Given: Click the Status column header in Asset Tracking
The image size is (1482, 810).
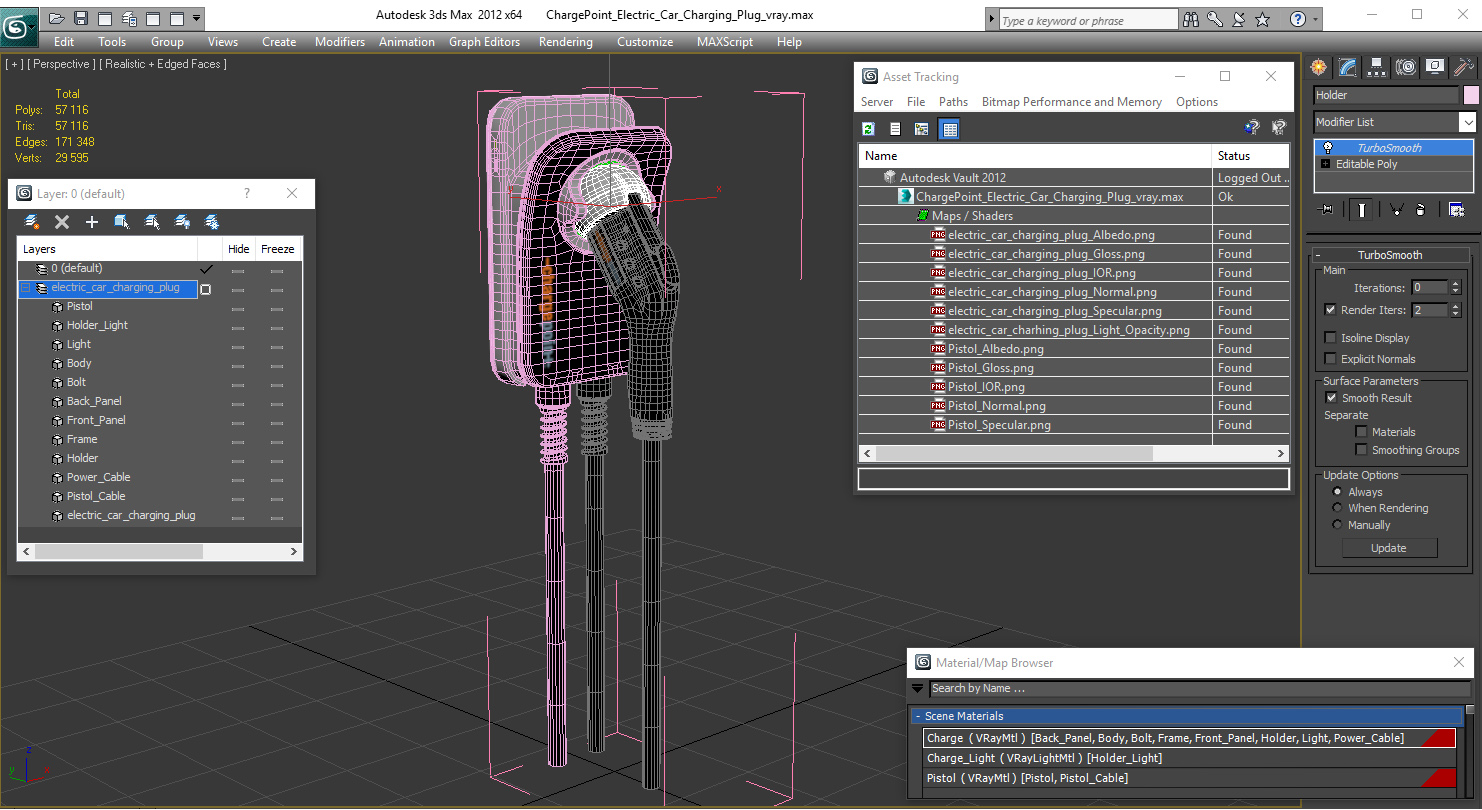Looking at the screenshot, I should click(x=1250, y=156).
